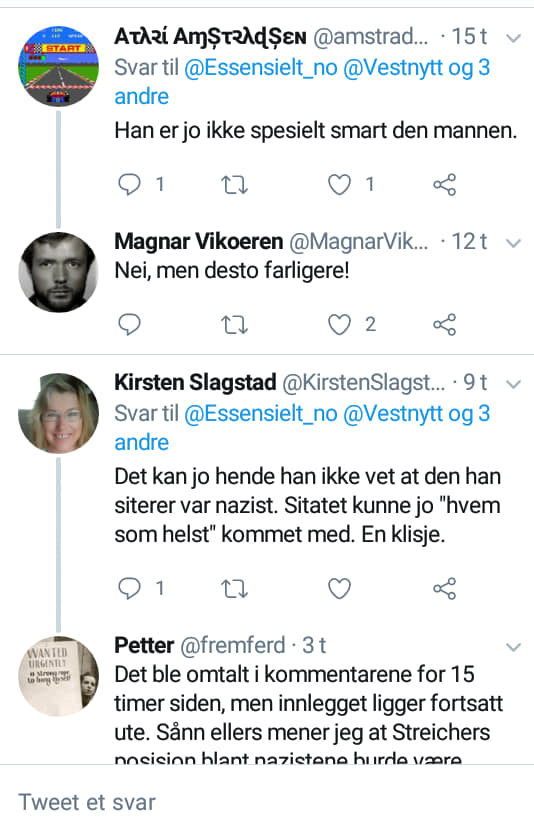Open @Essensielt_no mention in Kirsten's reply
The height and width of the screenshot is (825, 534).
260,414
